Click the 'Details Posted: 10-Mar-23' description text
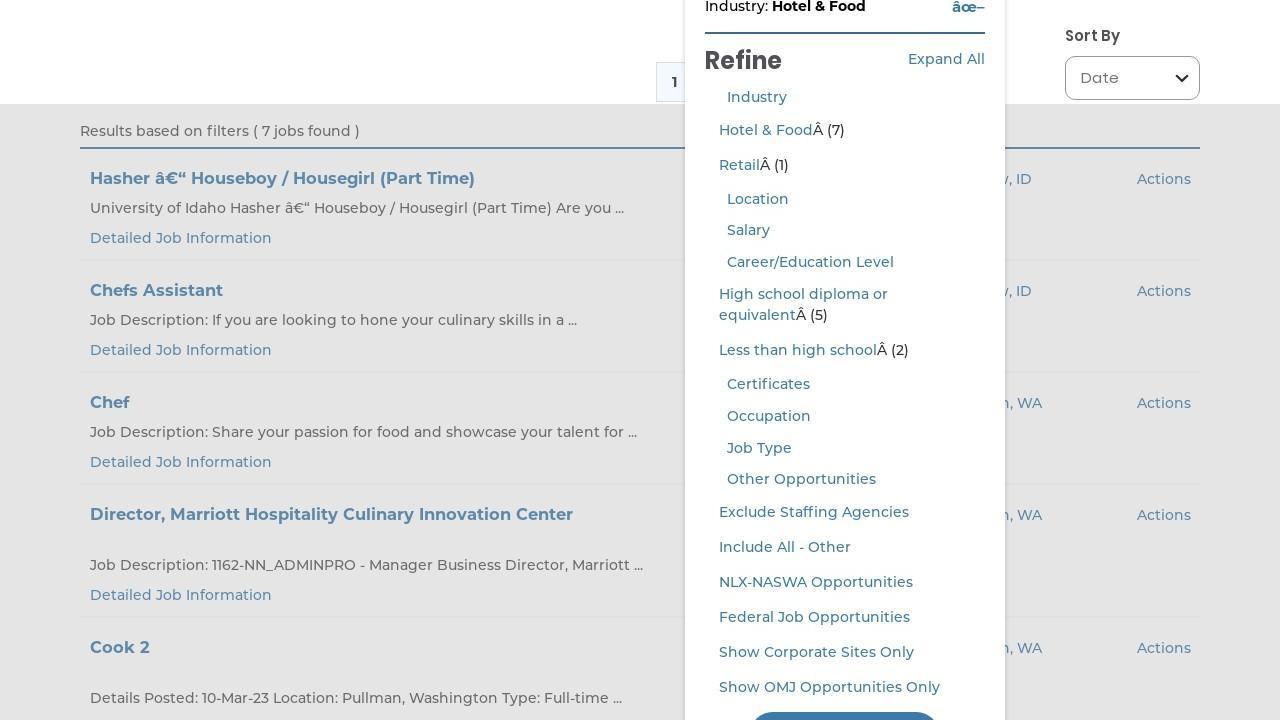The height and width of the screenshot is (720, 1280). 356,698
